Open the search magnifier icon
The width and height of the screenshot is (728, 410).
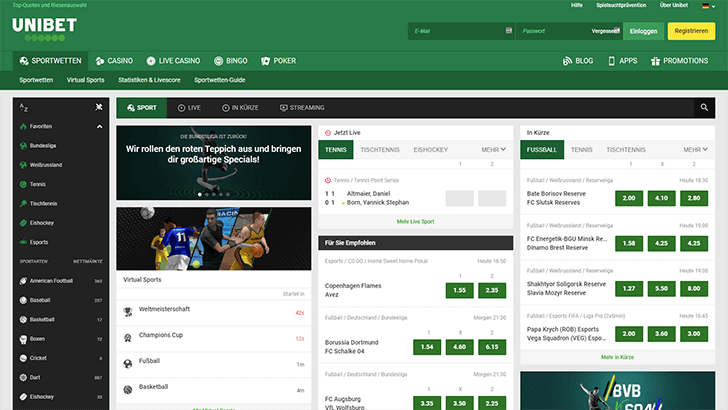tap(704, 108)
